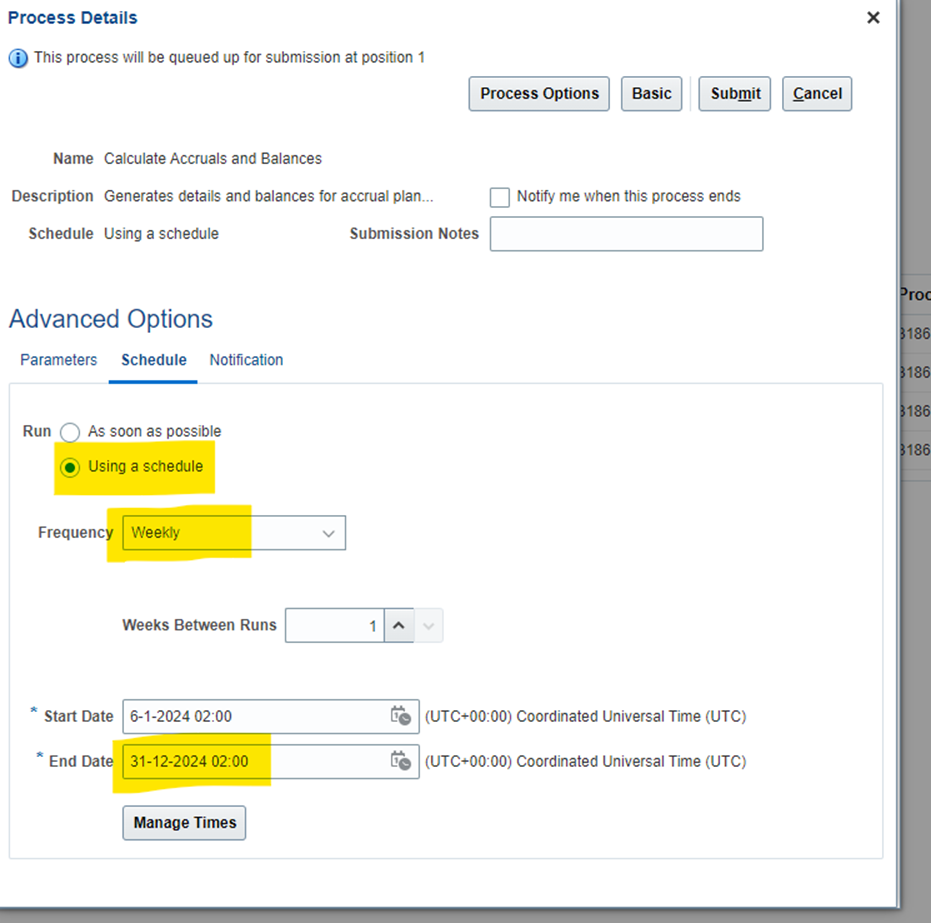Switch to the Notification tab
This screenshot has height=923, width=931.
point(246,360)
